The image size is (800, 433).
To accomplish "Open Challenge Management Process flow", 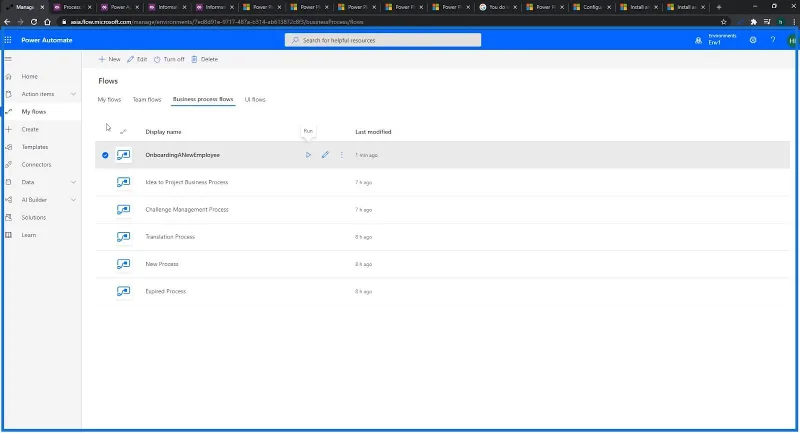I will (x=187, y=210).
